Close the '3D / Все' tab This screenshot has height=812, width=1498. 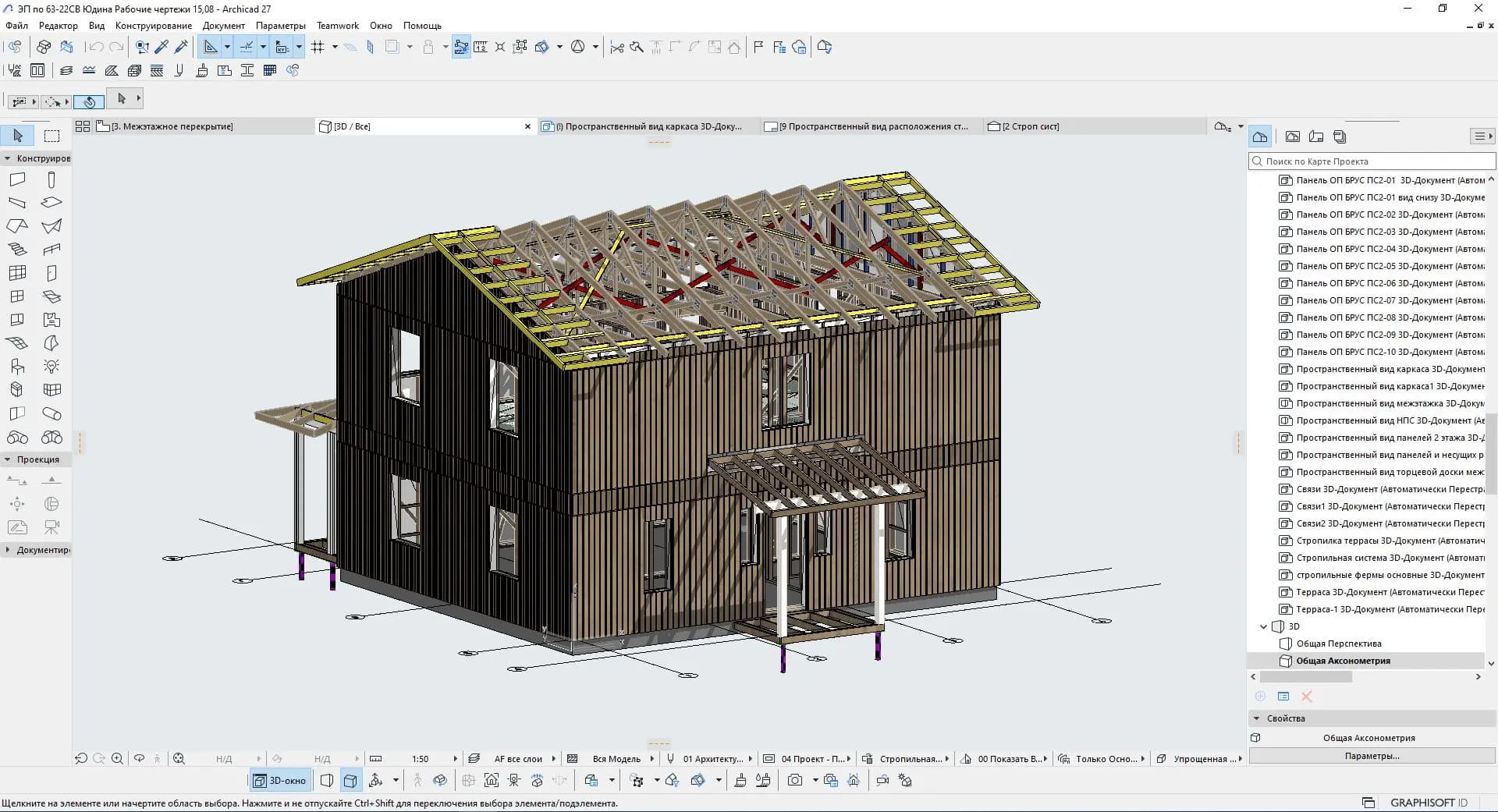click(x=527, y=126)
